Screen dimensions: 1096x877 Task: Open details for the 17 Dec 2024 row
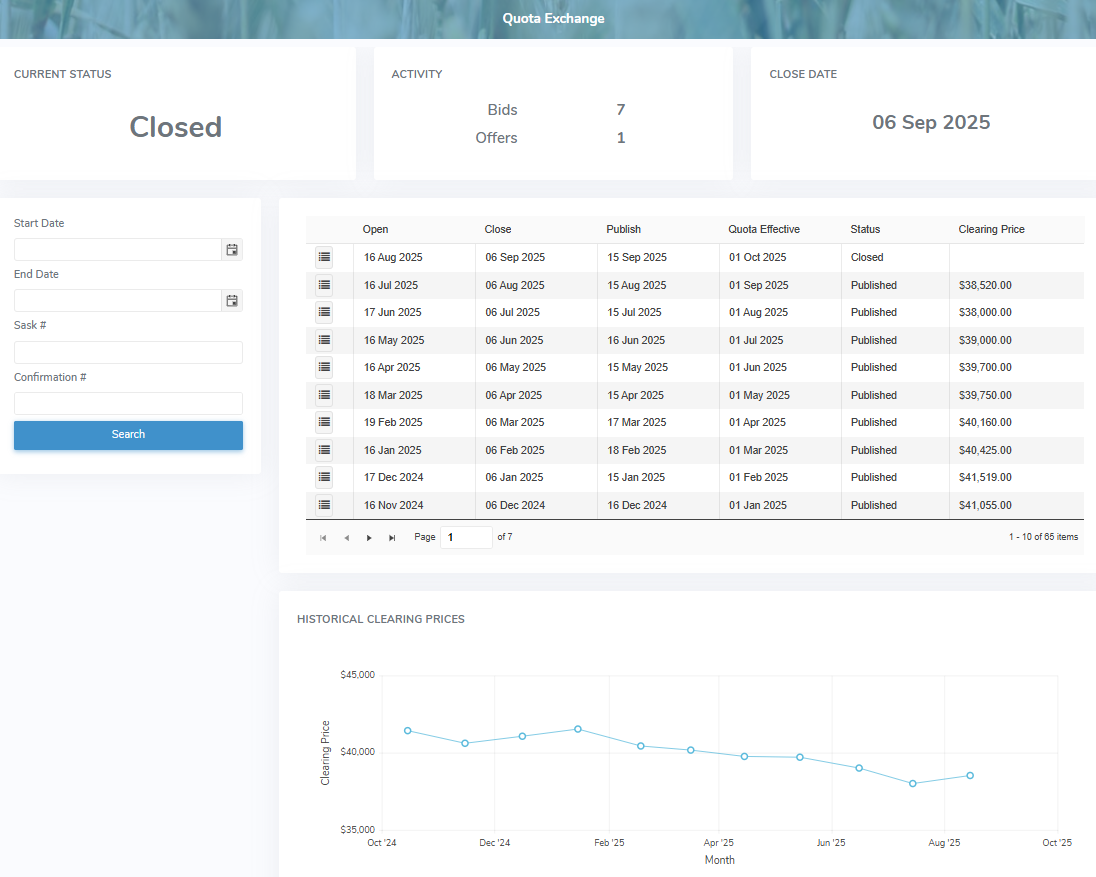coord(323,477)
